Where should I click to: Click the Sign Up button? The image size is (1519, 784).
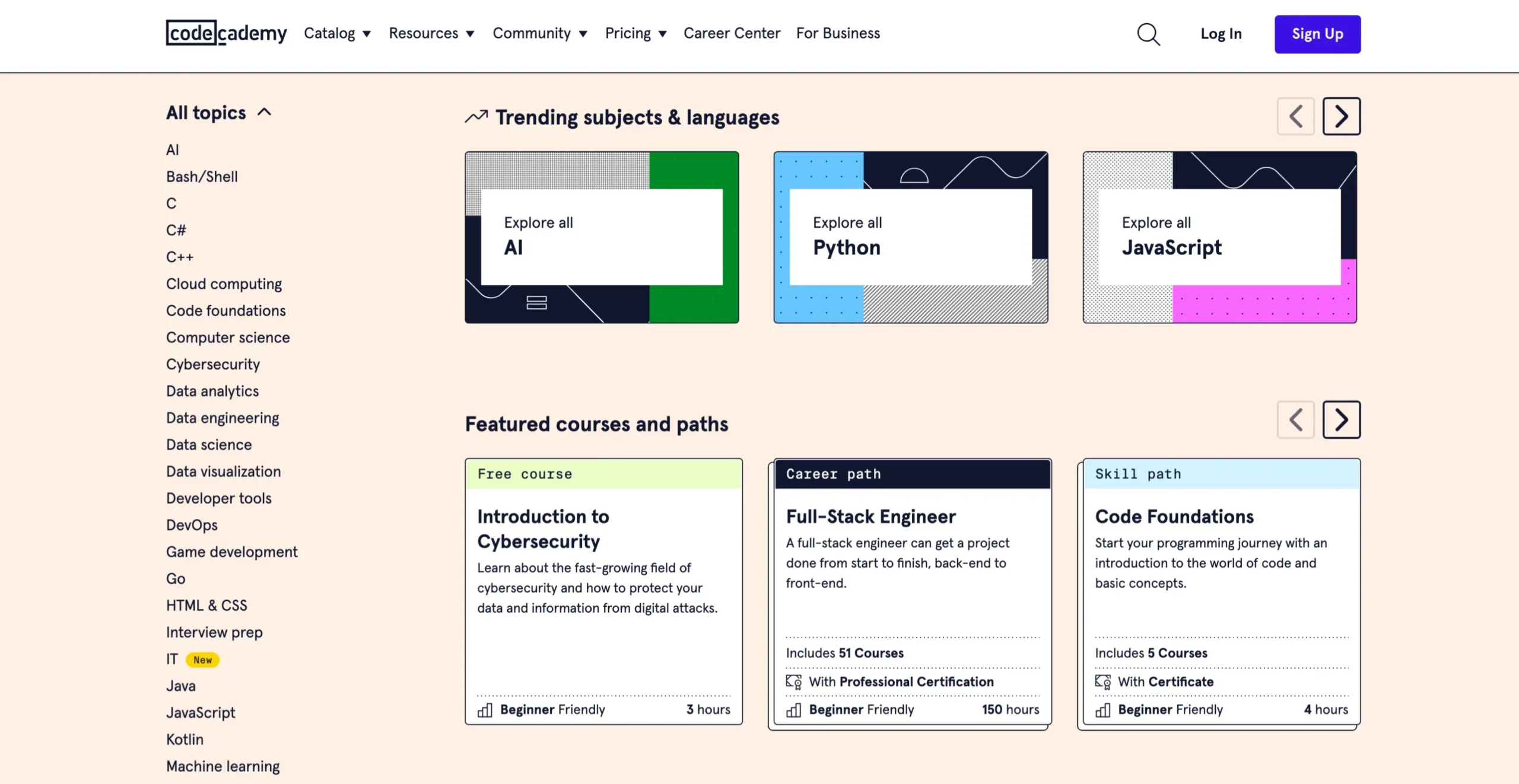pyautogui.click(x=1317, y=34)
